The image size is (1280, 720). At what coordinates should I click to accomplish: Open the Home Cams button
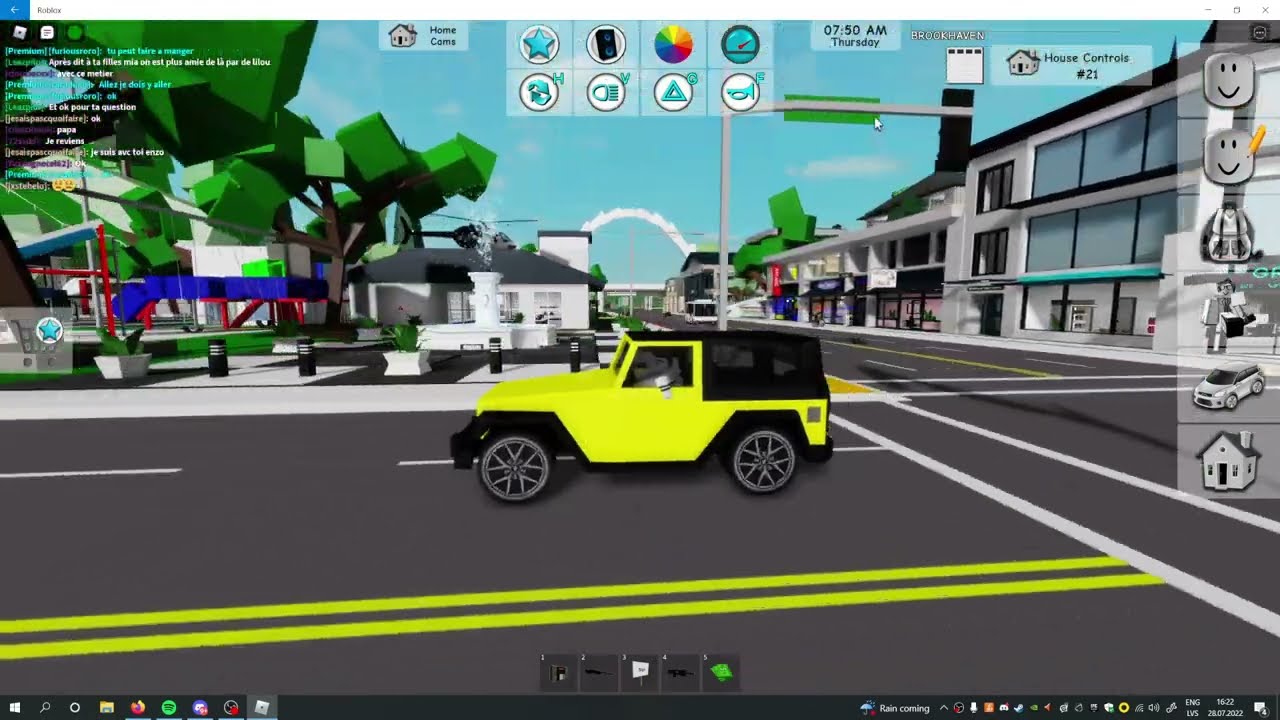pyautogui.click(x=423, y=36)
